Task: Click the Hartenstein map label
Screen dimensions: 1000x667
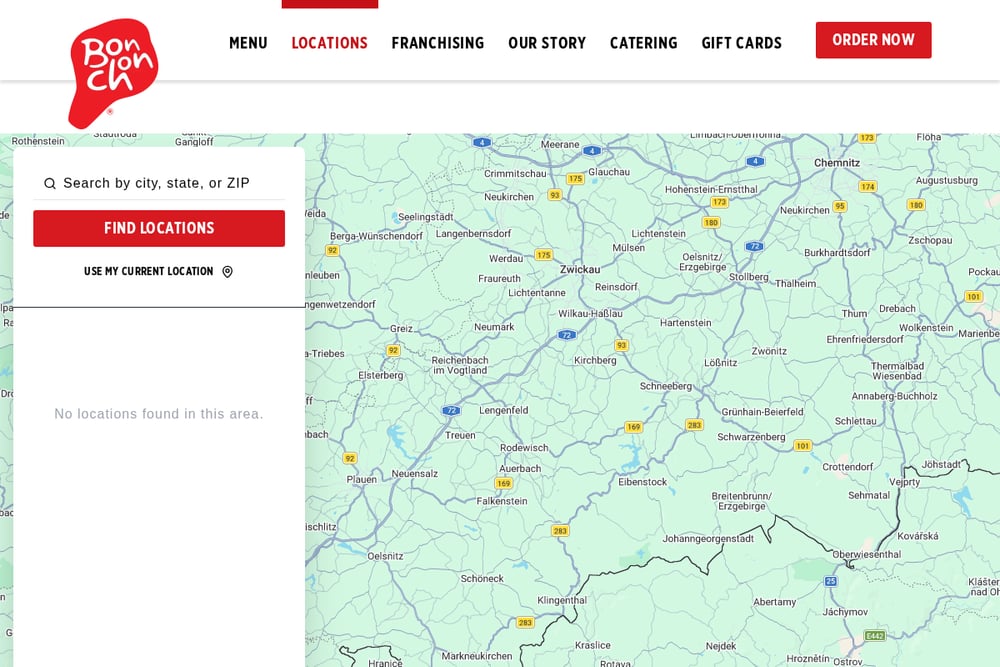Action: coord(686,323)
